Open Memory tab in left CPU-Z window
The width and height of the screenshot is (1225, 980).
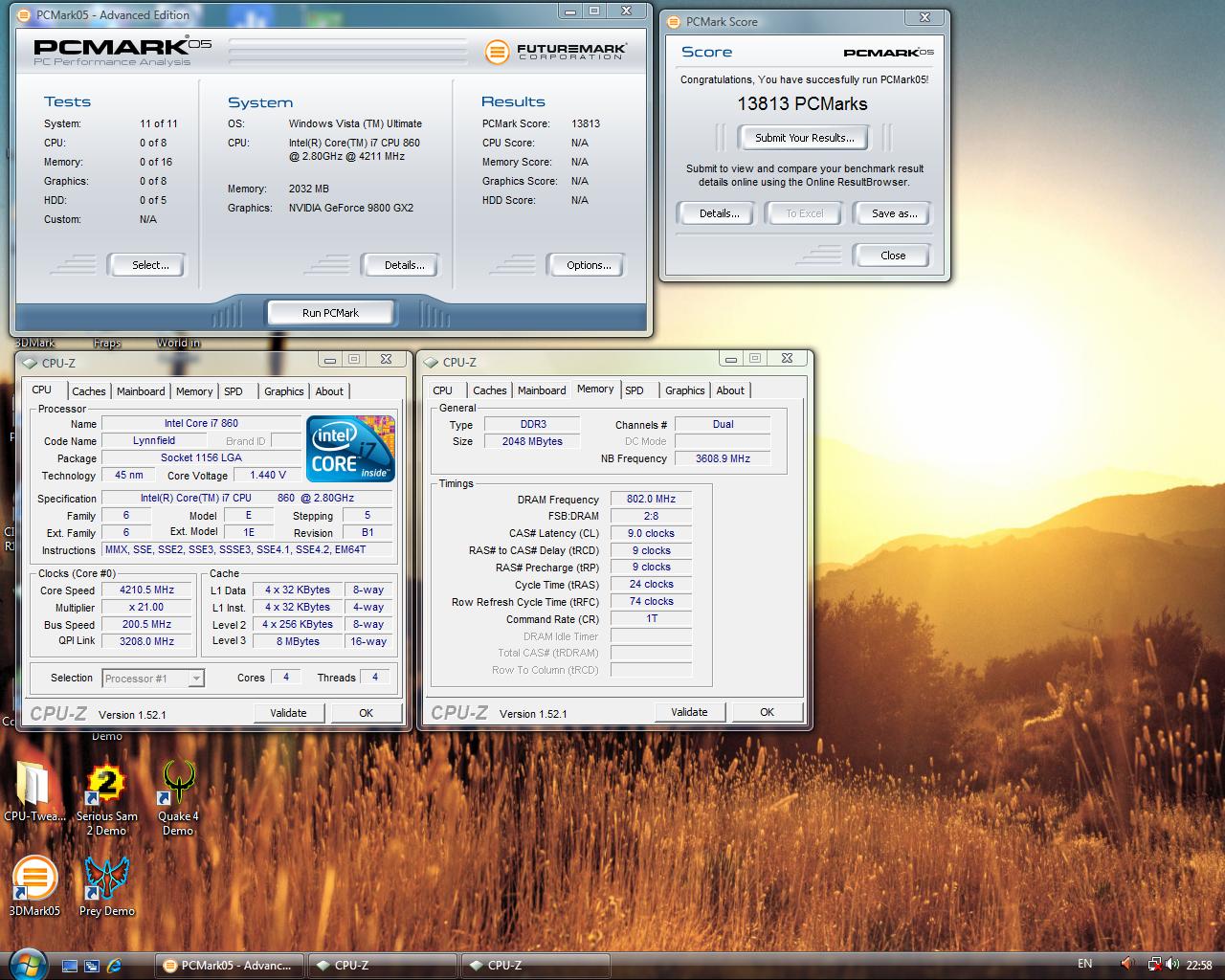194,391
